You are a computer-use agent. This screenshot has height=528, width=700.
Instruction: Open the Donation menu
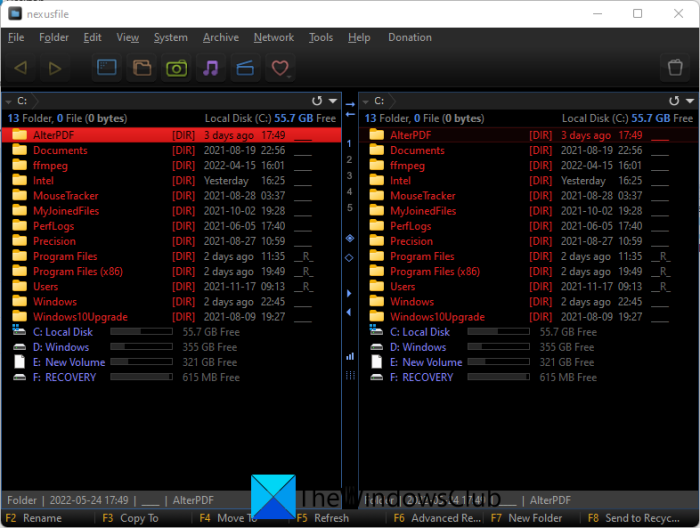point(409,37)
